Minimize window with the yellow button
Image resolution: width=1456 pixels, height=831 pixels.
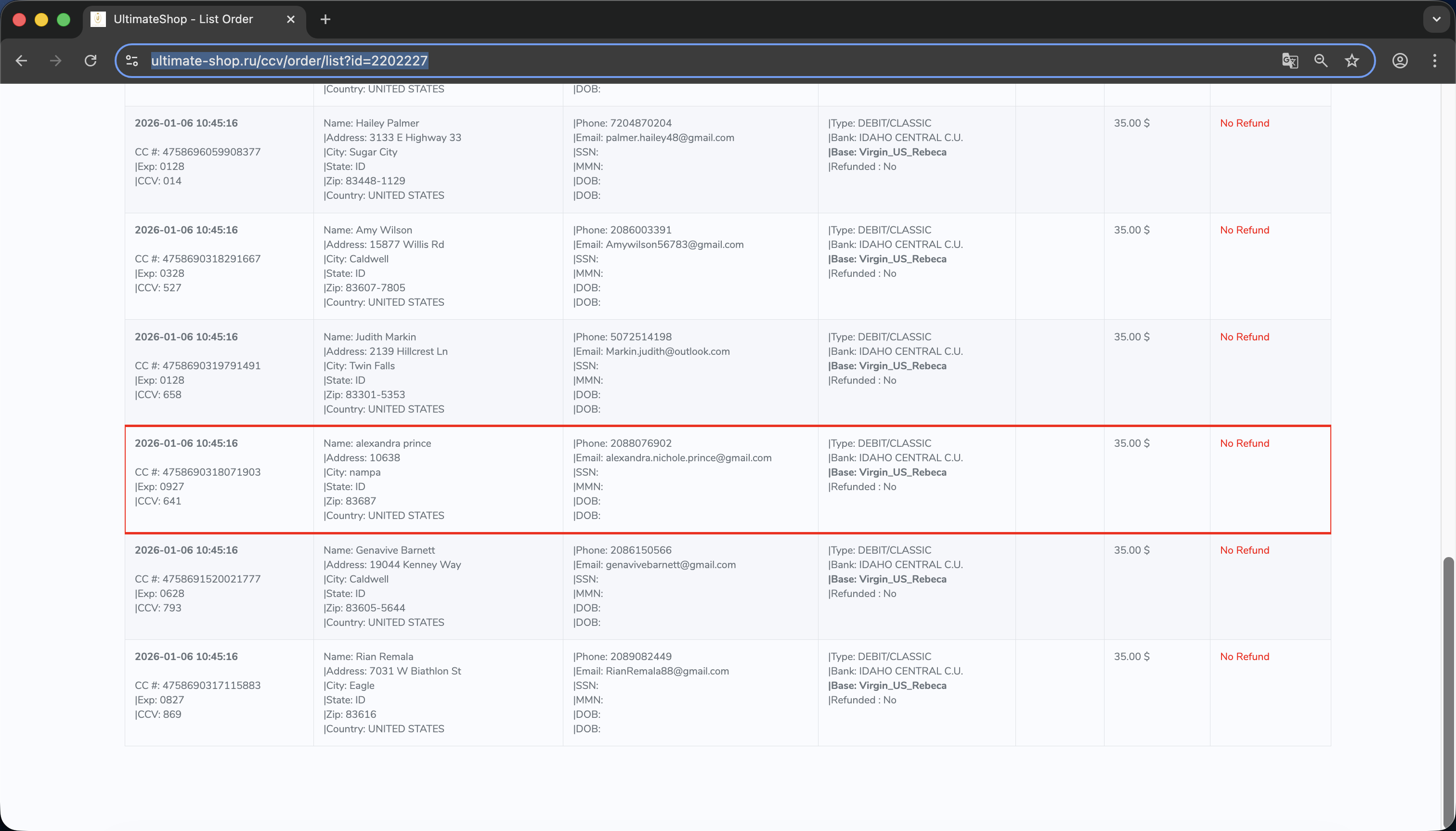click(41, 19)
